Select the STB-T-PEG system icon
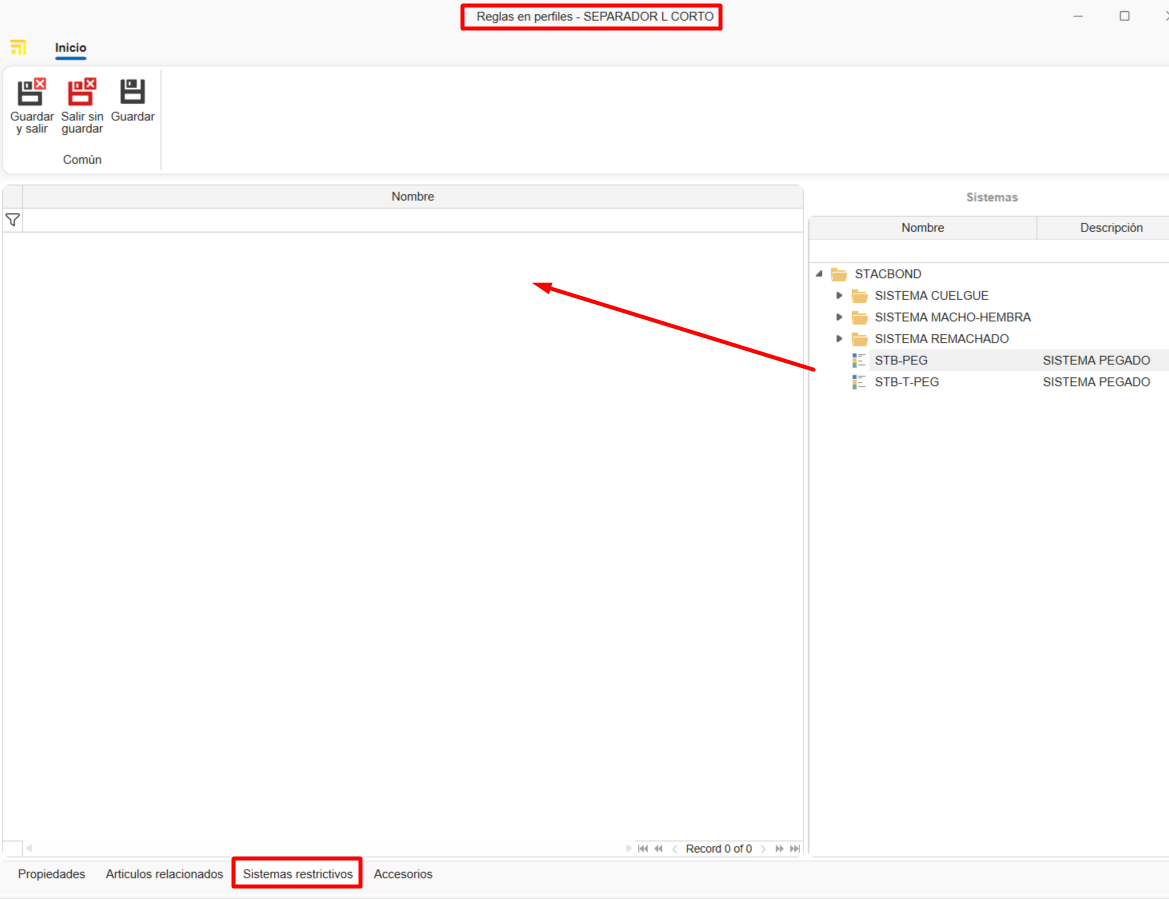1169x900 pixels. (859, 382)
